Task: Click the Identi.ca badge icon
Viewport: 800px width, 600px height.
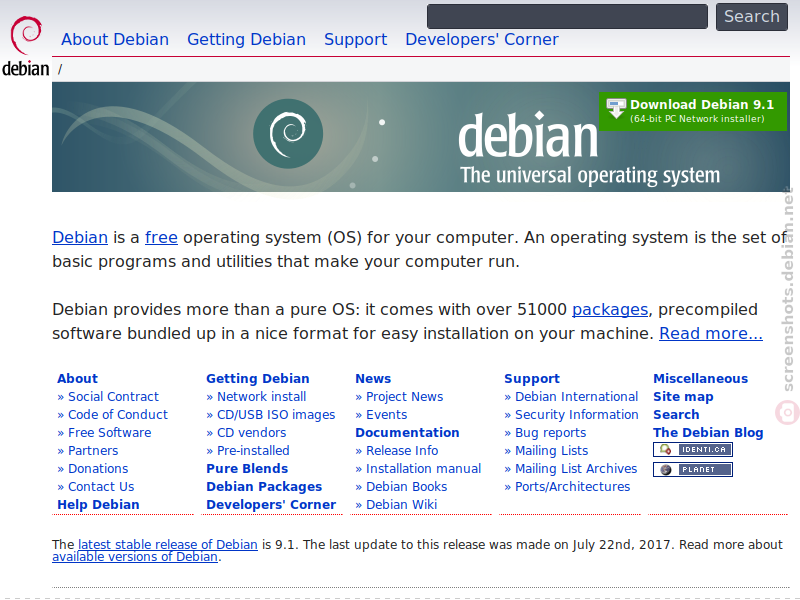Action: (x=693, y=449)
